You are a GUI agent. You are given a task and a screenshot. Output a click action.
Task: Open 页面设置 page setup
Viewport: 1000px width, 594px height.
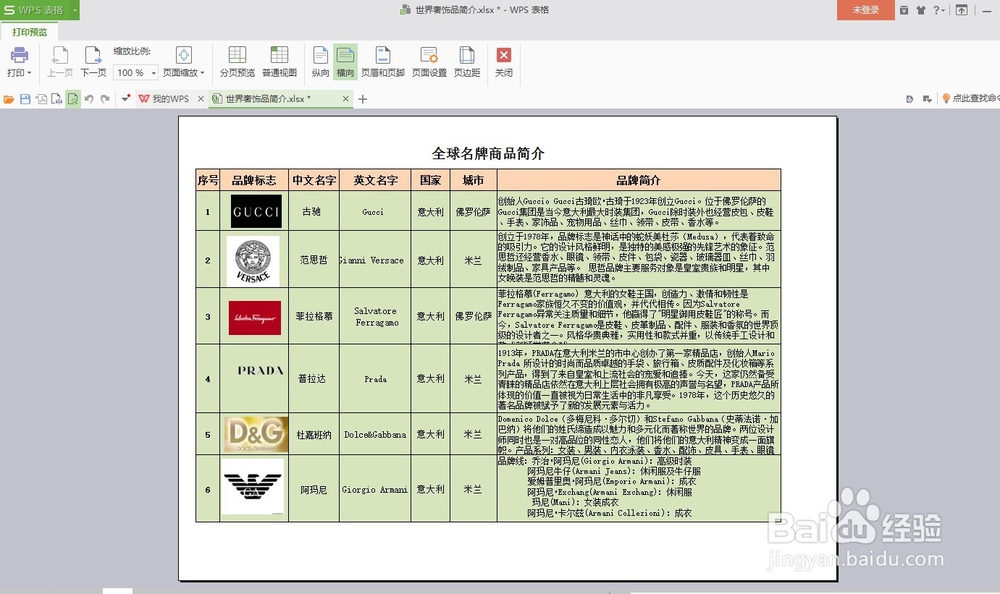[x=429, y=62]
